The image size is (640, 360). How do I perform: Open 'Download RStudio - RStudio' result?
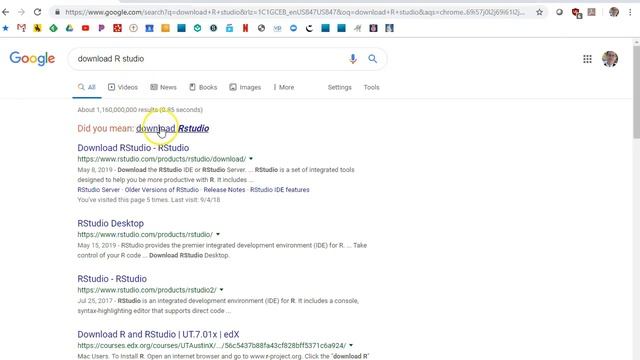pos(133,148)
